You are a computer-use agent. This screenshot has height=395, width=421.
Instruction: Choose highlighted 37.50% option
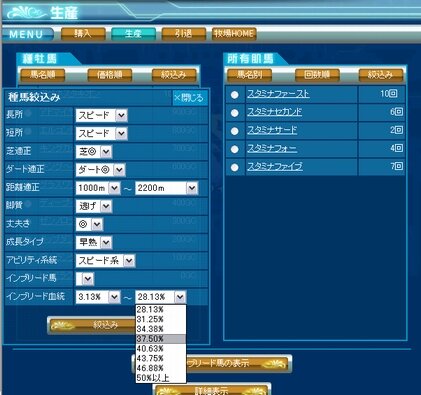161,339
